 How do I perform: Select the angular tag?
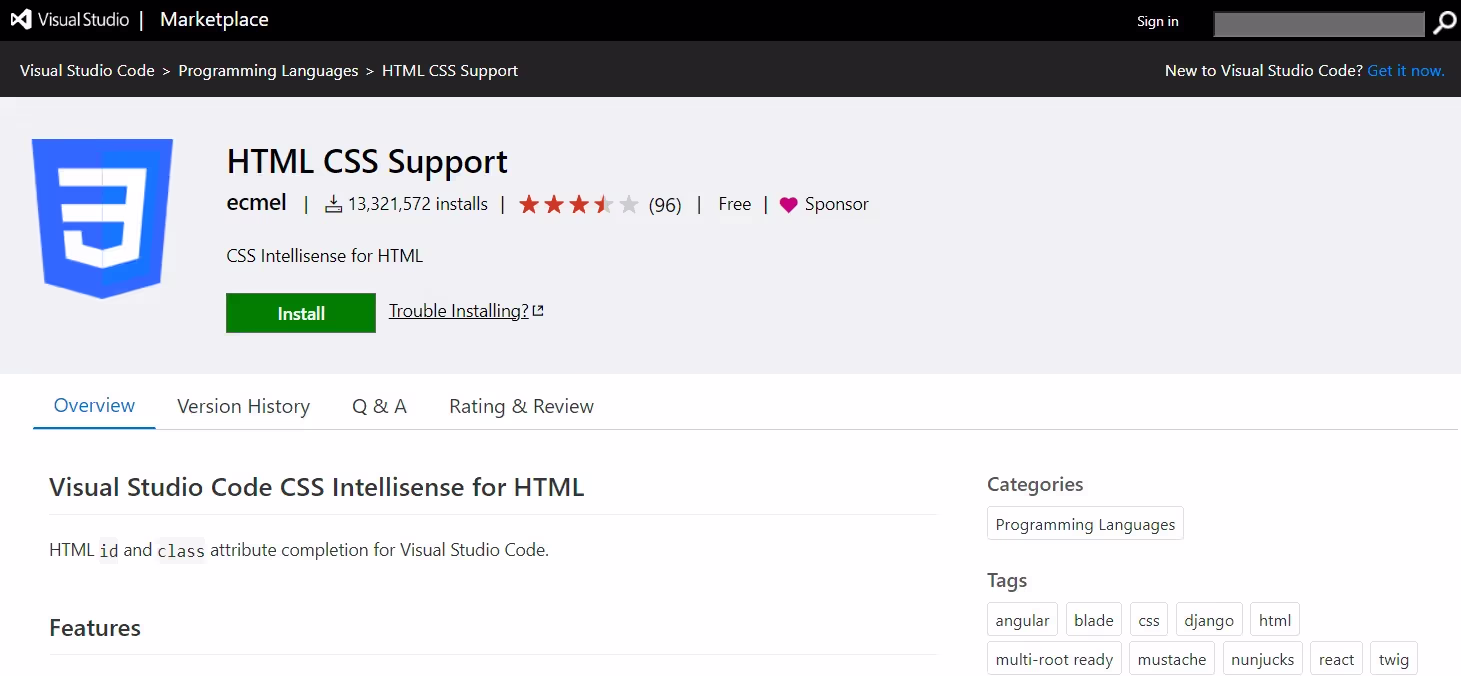click(1022, 620)
